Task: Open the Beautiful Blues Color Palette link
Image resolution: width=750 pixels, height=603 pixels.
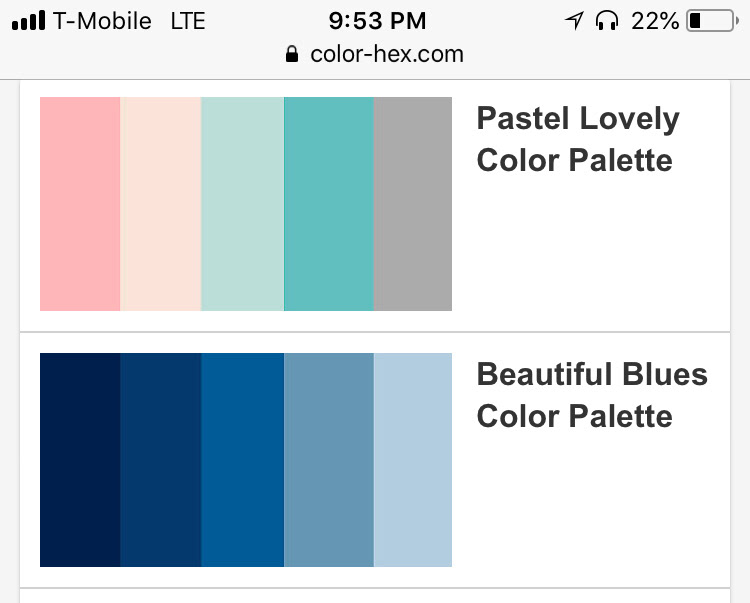Action: pyautogui.click(x=592, y=395)
